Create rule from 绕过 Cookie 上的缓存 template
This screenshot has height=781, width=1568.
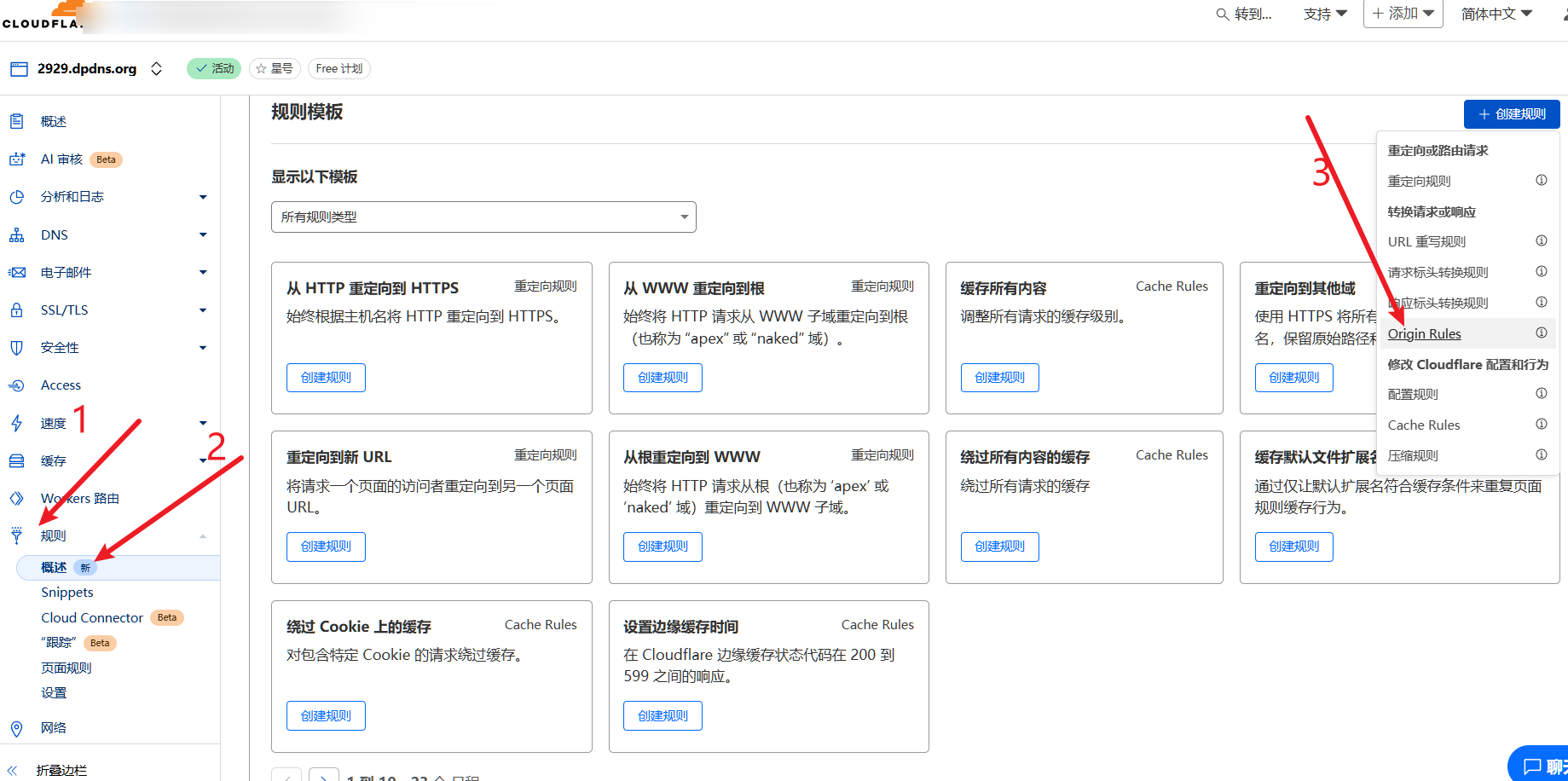326,716
